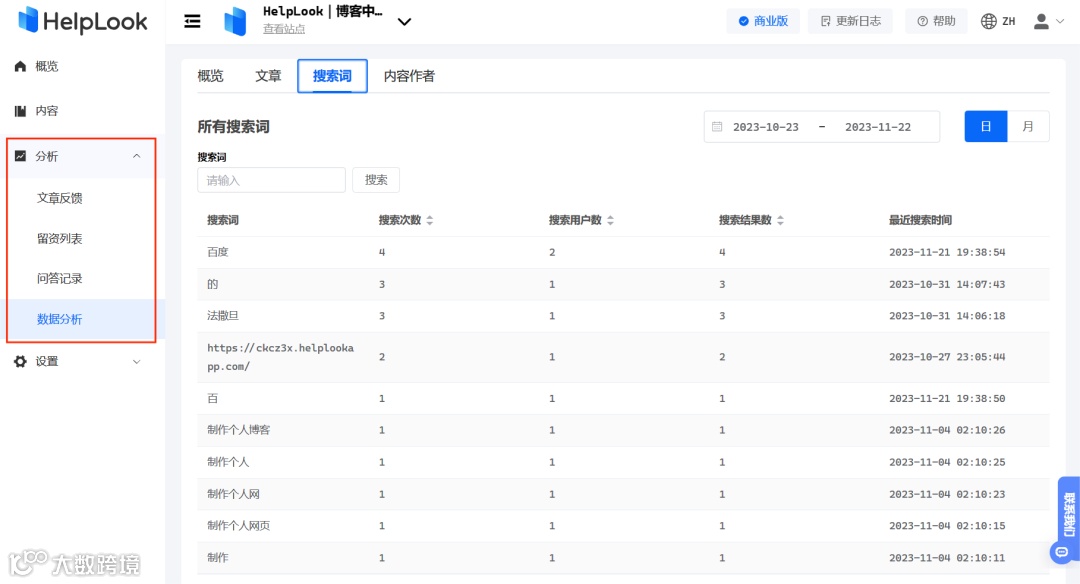Switch the stats view to 日 daily

coord(985,126)
